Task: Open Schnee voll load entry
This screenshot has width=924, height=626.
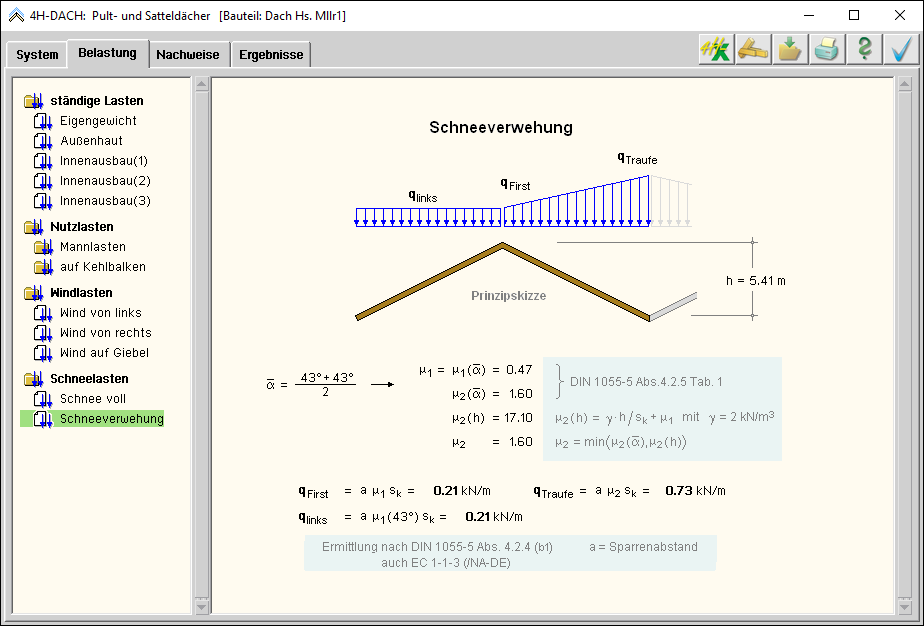Action: (x=93, y=399)
